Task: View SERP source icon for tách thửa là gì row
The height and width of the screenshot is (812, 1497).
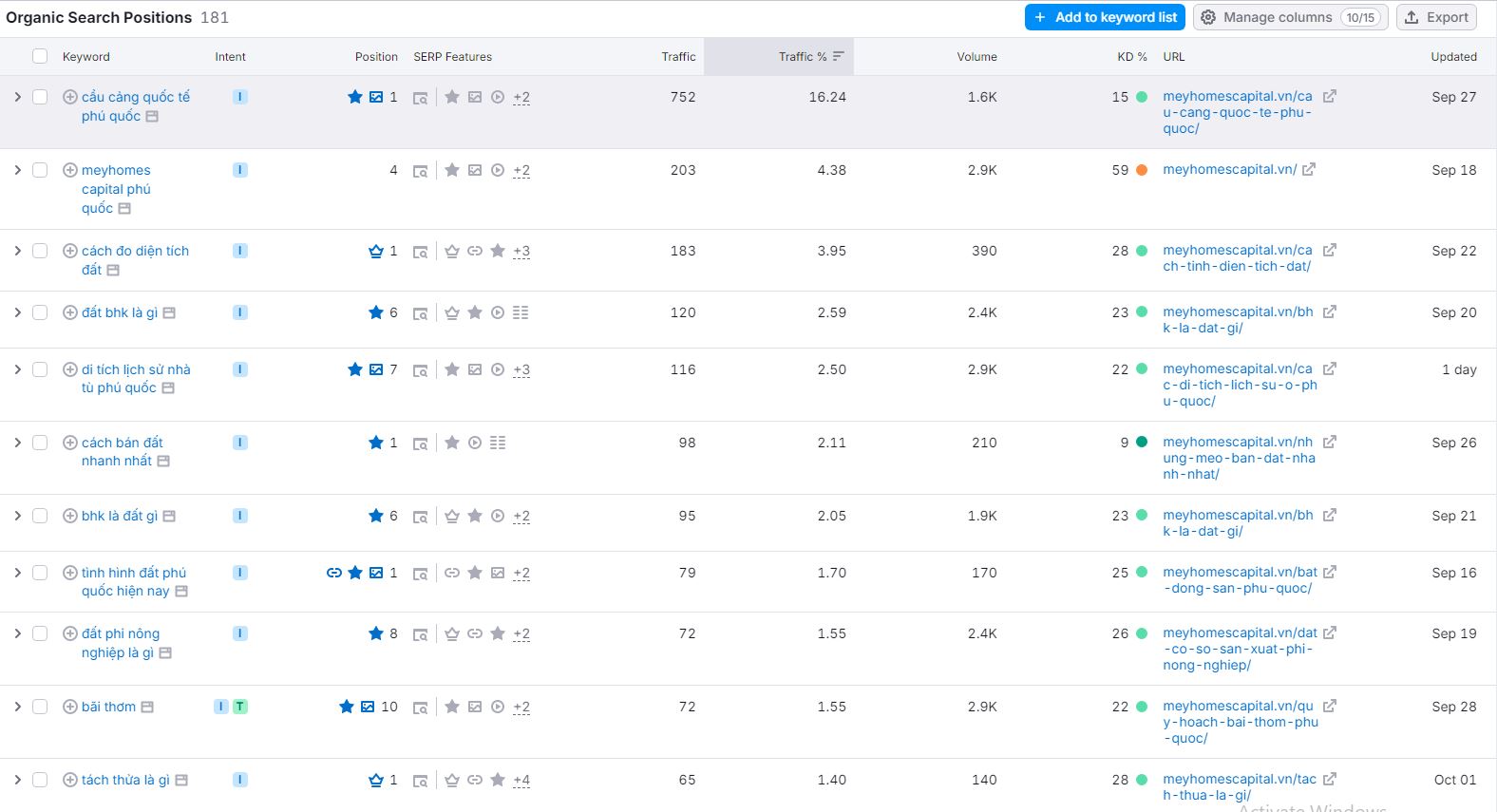Action: point(421,781)
